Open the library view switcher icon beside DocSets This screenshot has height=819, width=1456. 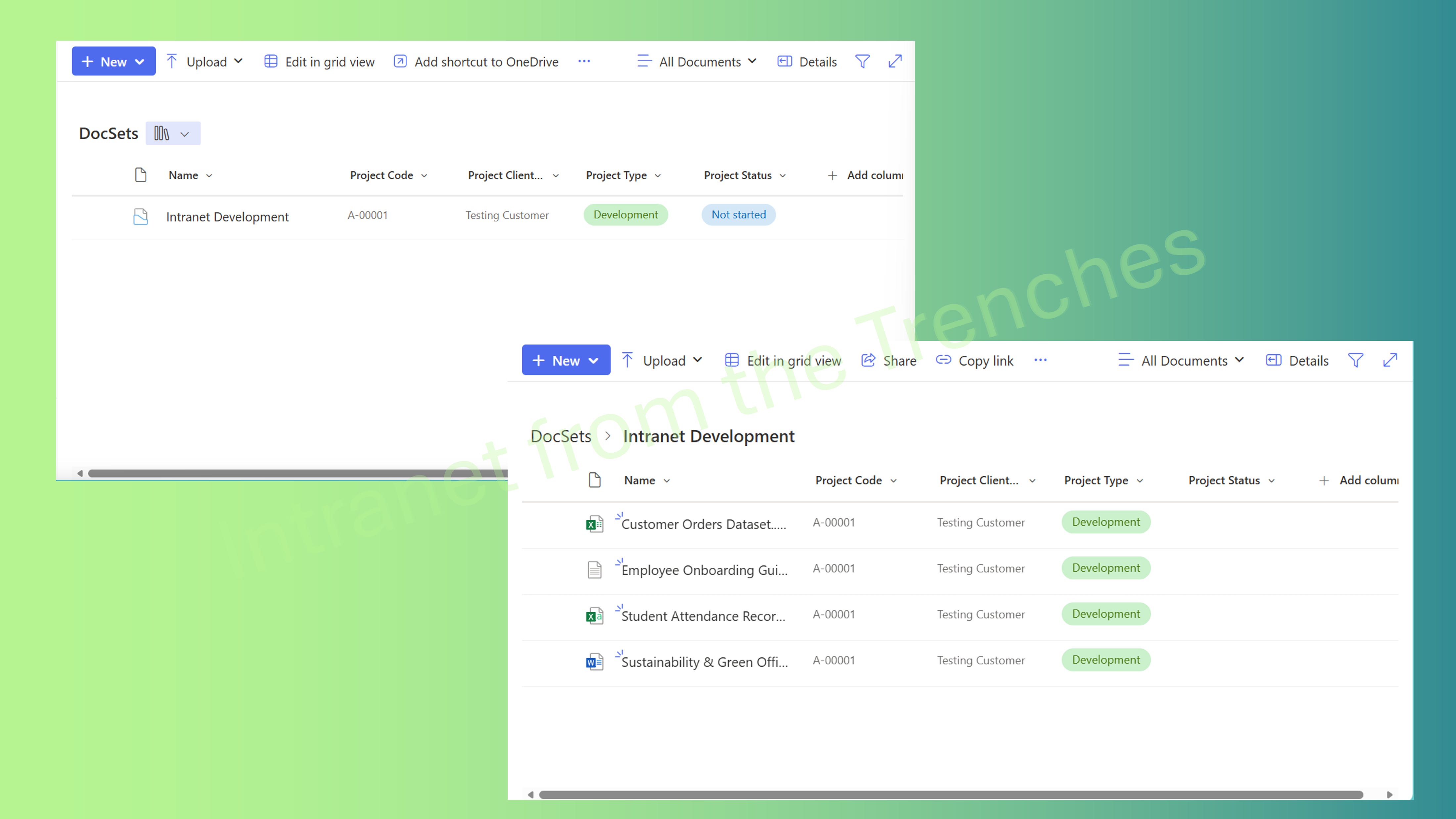[x=172, y=133]
